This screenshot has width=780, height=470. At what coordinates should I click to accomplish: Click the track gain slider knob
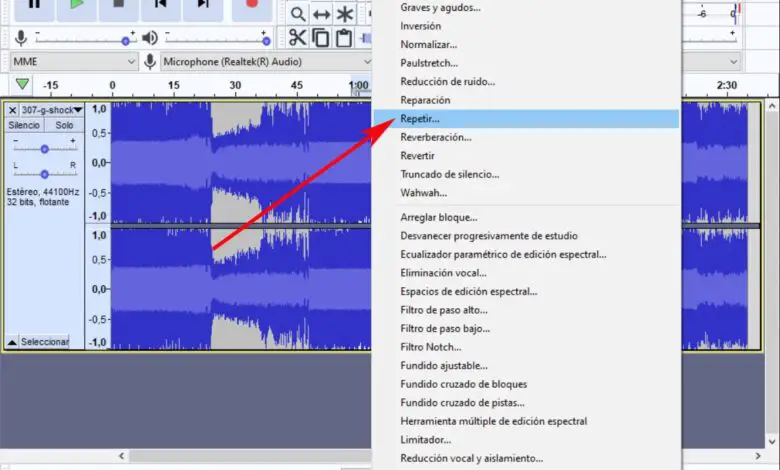pyautogui.click(x=45, y=149)
